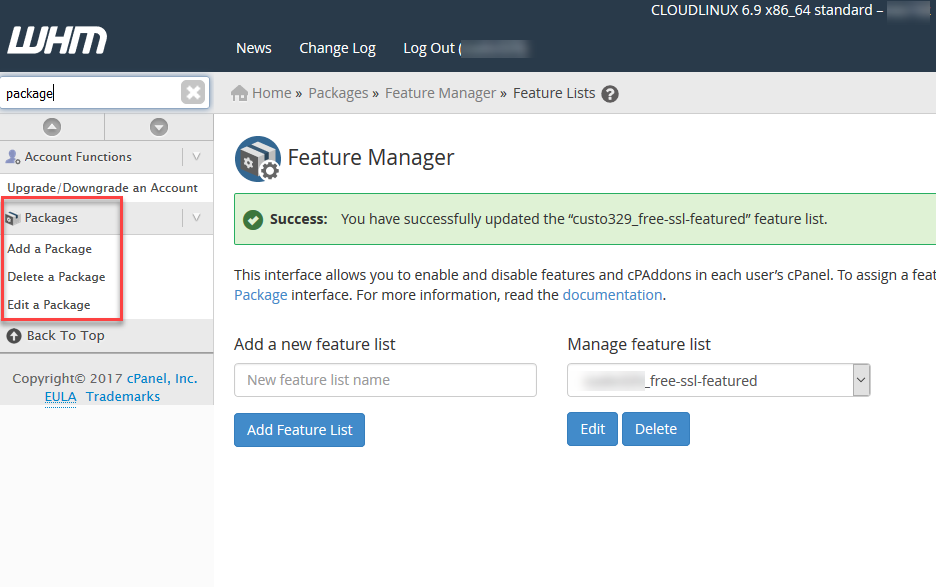
Task: Click the Home breadcrumb icon
Action: pyautogui.click(x=240, y=93)
